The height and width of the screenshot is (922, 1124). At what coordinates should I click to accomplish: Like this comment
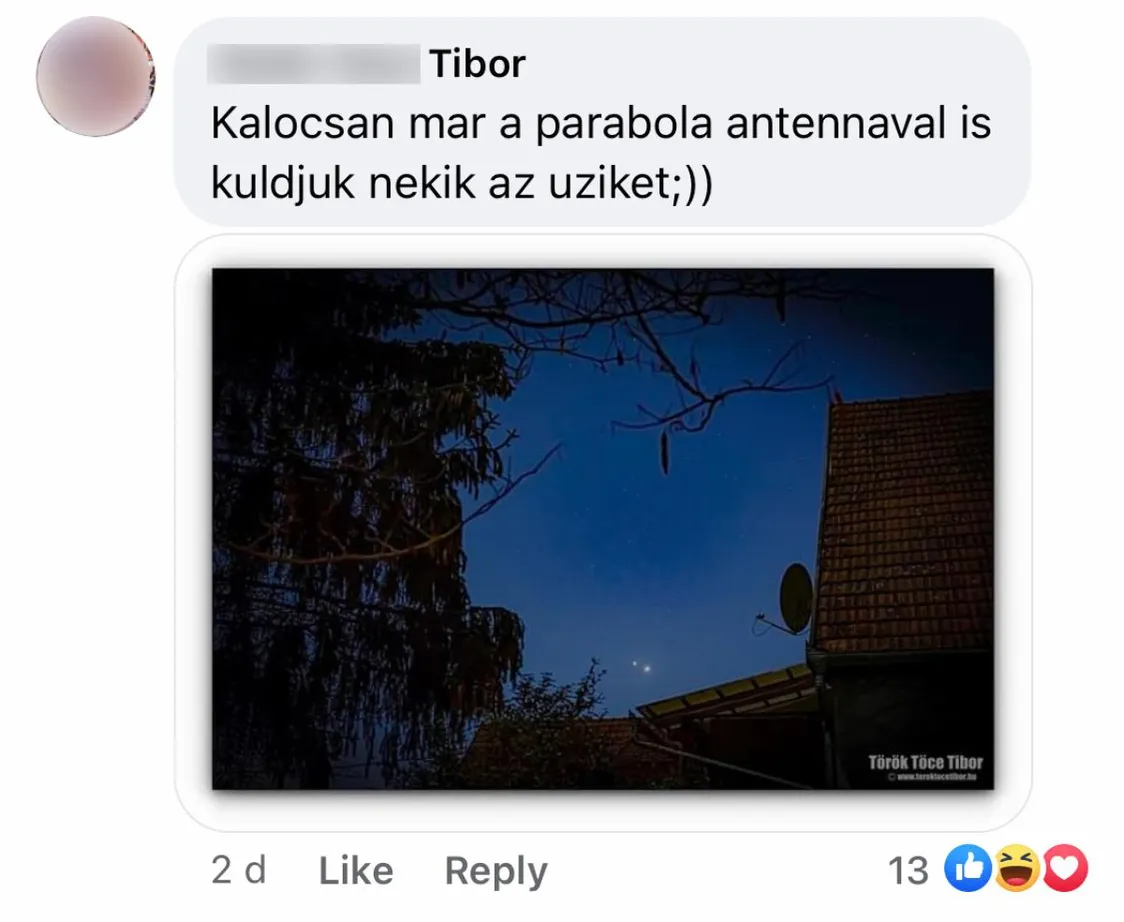click(356, 871)
